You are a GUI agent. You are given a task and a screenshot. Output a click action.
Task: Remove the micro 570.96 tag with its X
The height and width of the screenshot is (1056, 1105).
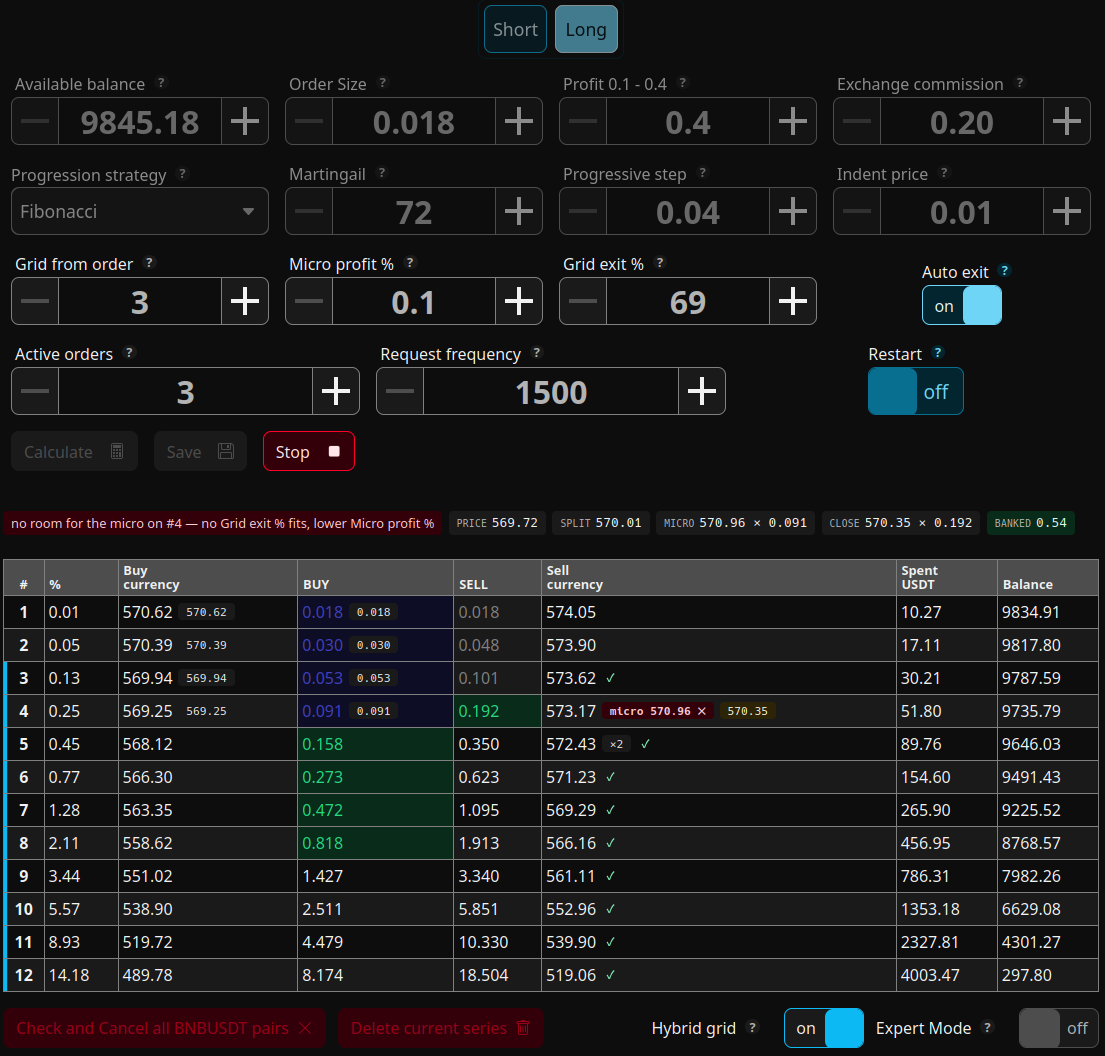[702, 711]
